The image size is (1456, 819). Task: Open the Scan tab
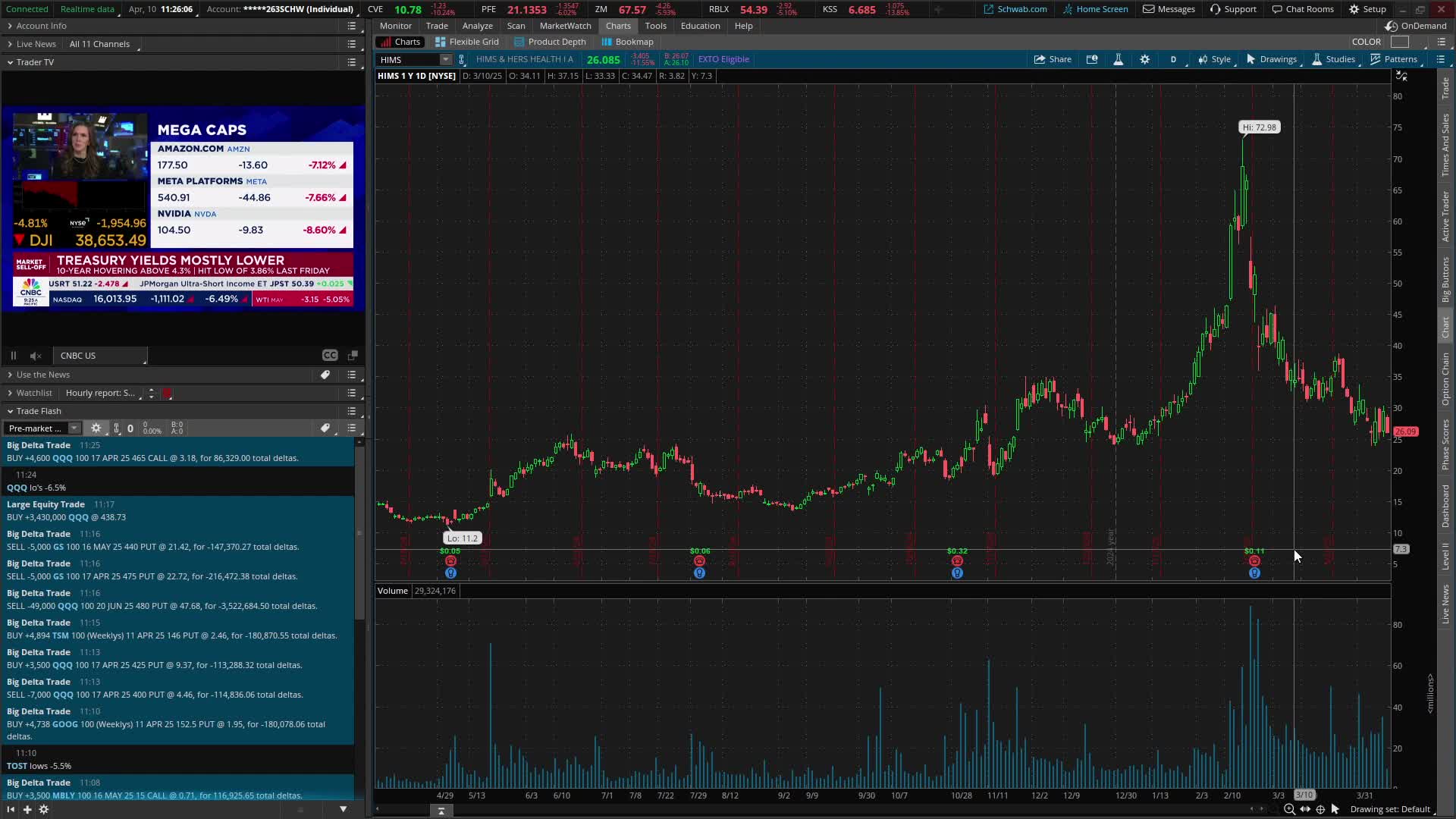coord(516,26)
